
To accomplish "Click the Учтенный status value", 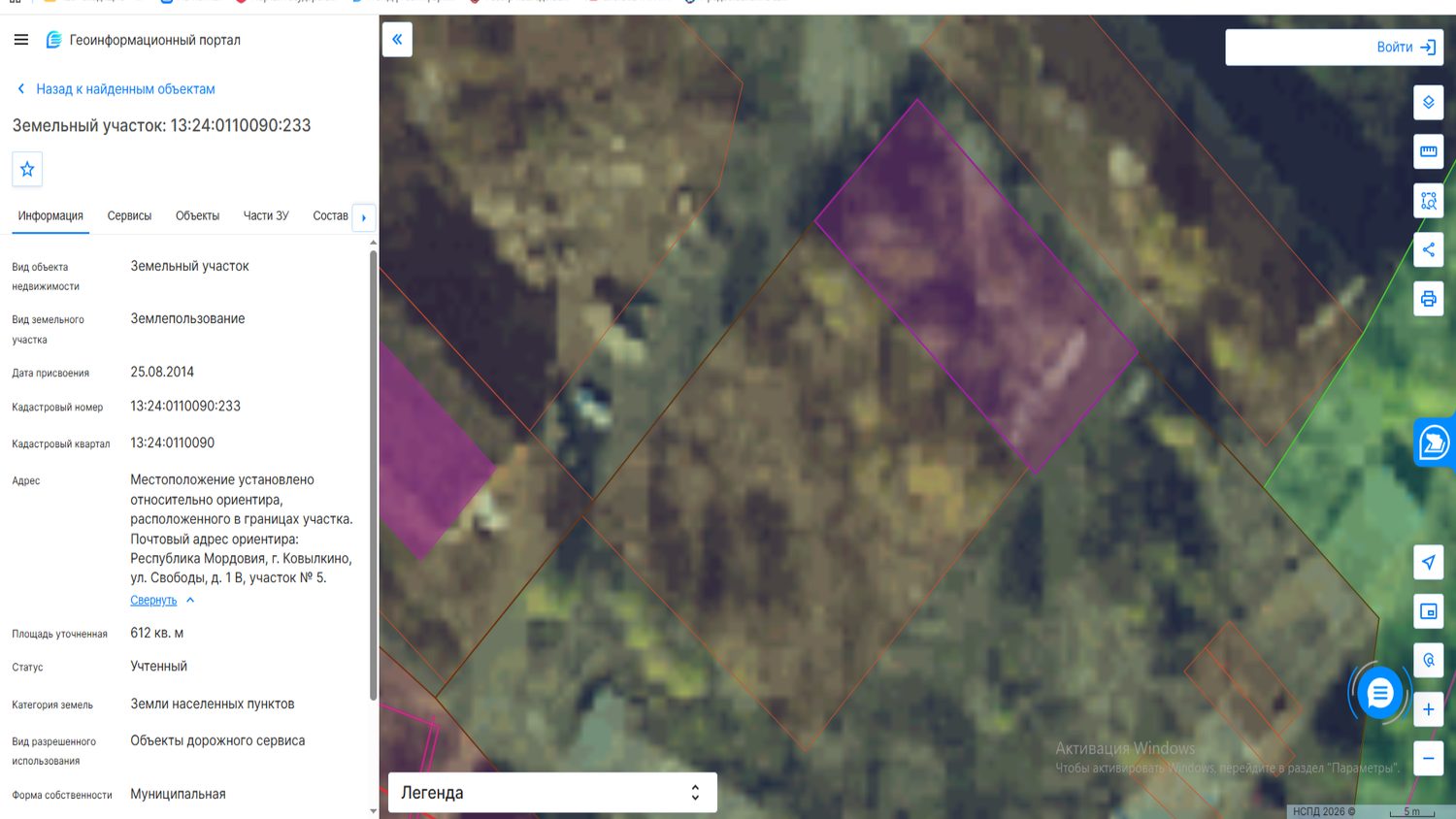I will pyautogui.click(x=159, y=667).
